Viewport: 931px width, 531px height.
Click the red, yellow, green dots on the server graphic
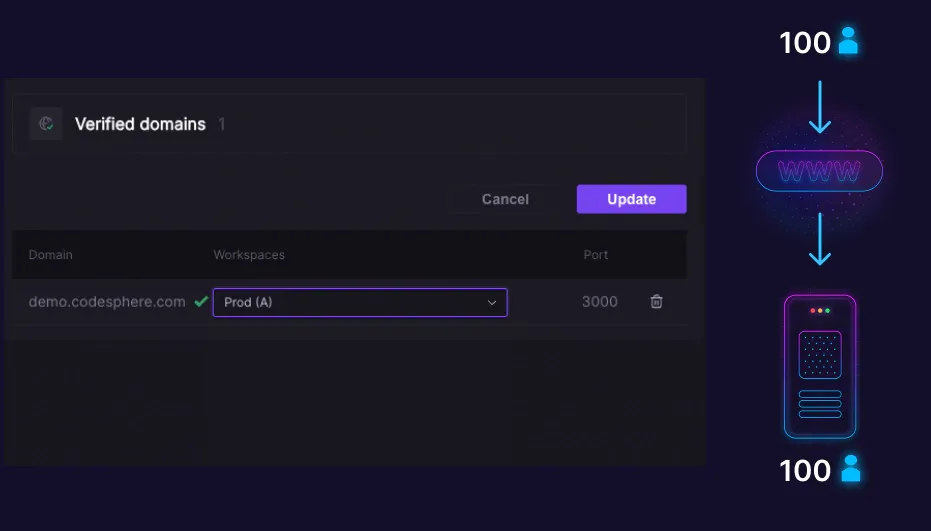820,311
